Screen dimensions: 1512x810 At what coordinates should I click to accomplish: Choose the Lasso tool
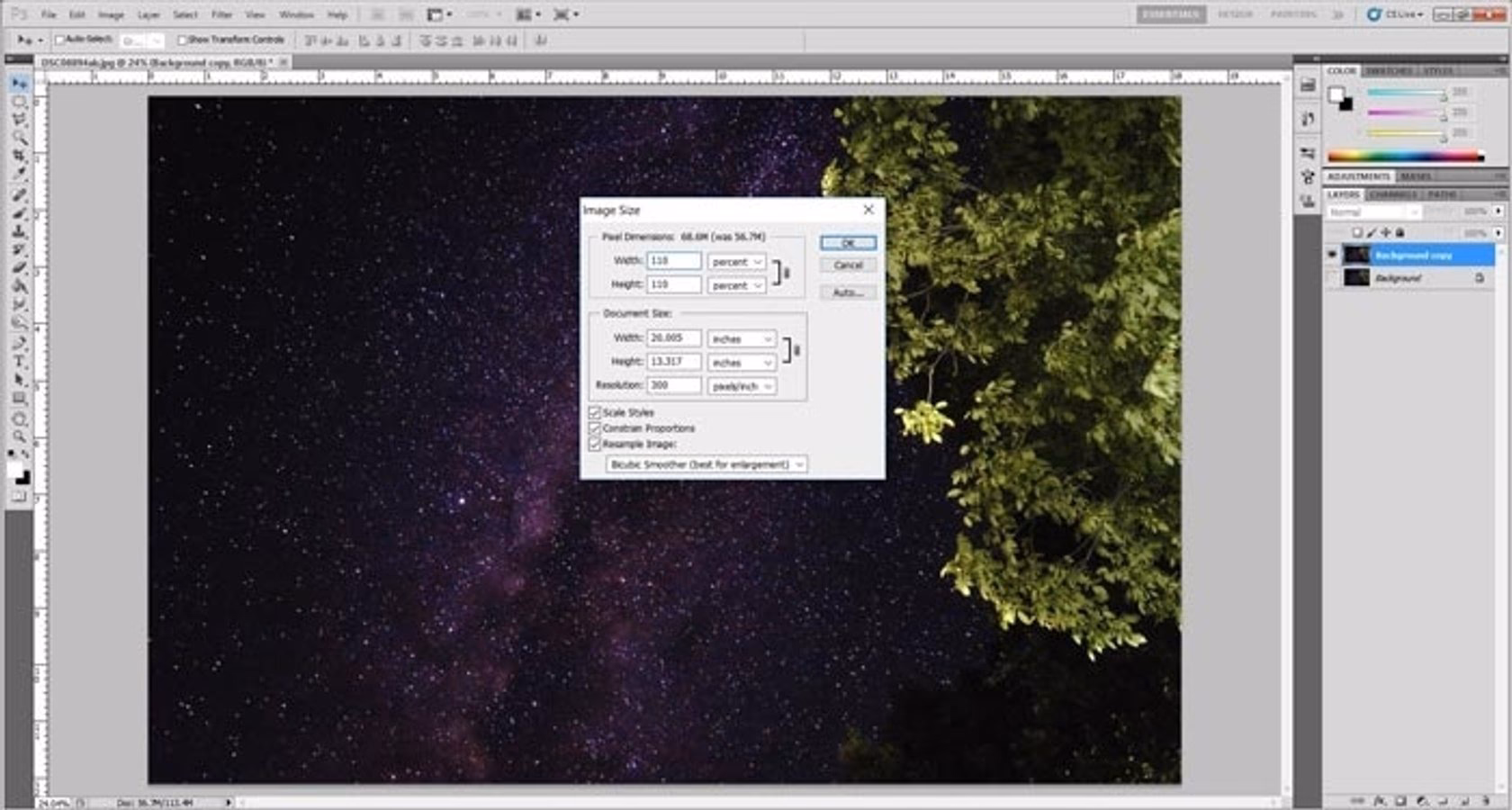19,120
